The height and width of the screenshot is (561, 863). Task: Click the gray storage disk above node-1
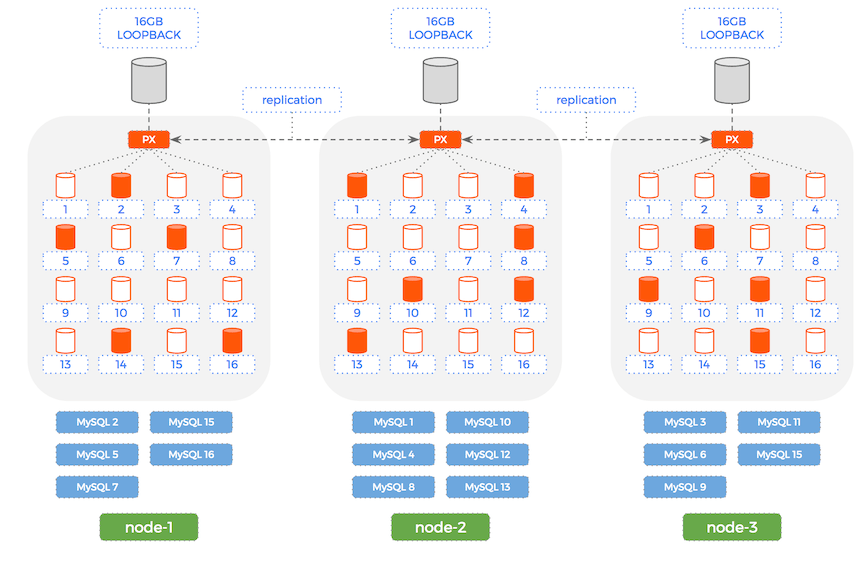click(149, 80)
